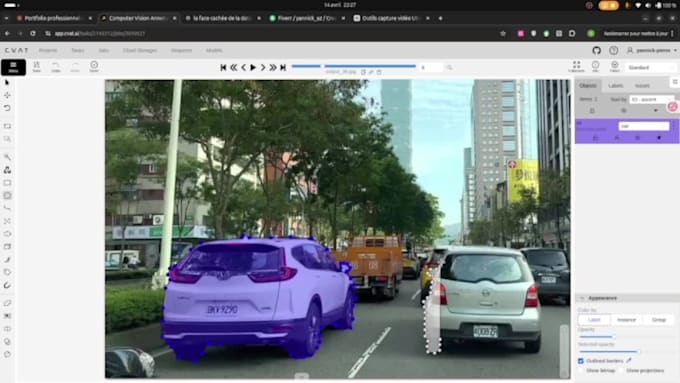
Task: Switch to the Issues tab
Action: pyautogui.click(x=642, y=85)
